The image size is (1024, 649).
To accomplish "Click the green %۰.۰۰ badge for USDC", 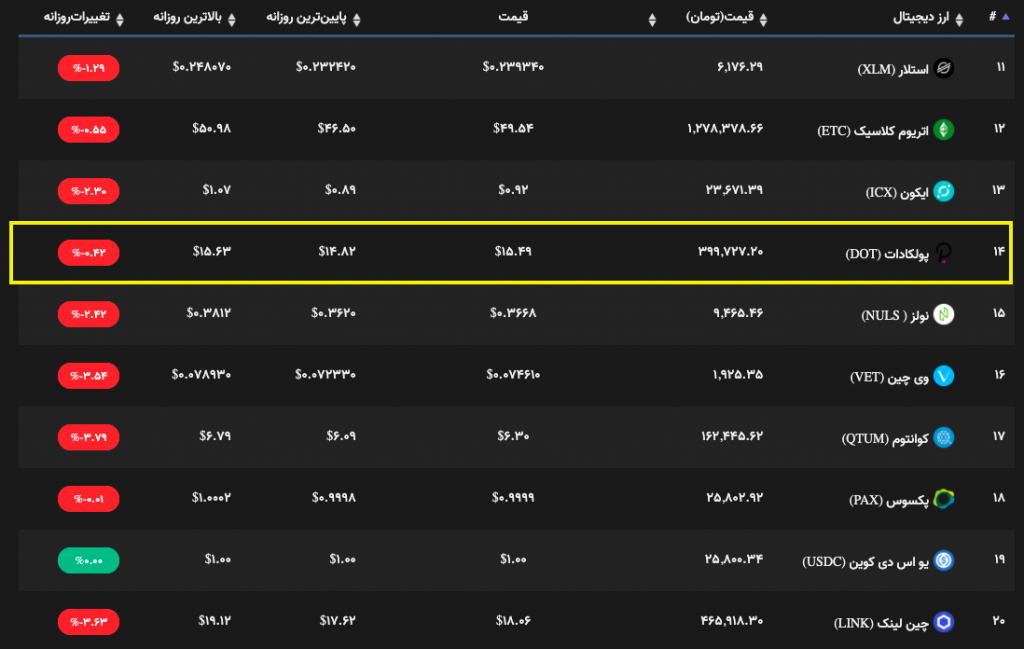I will pyautogui.click(x=88, y=560).
